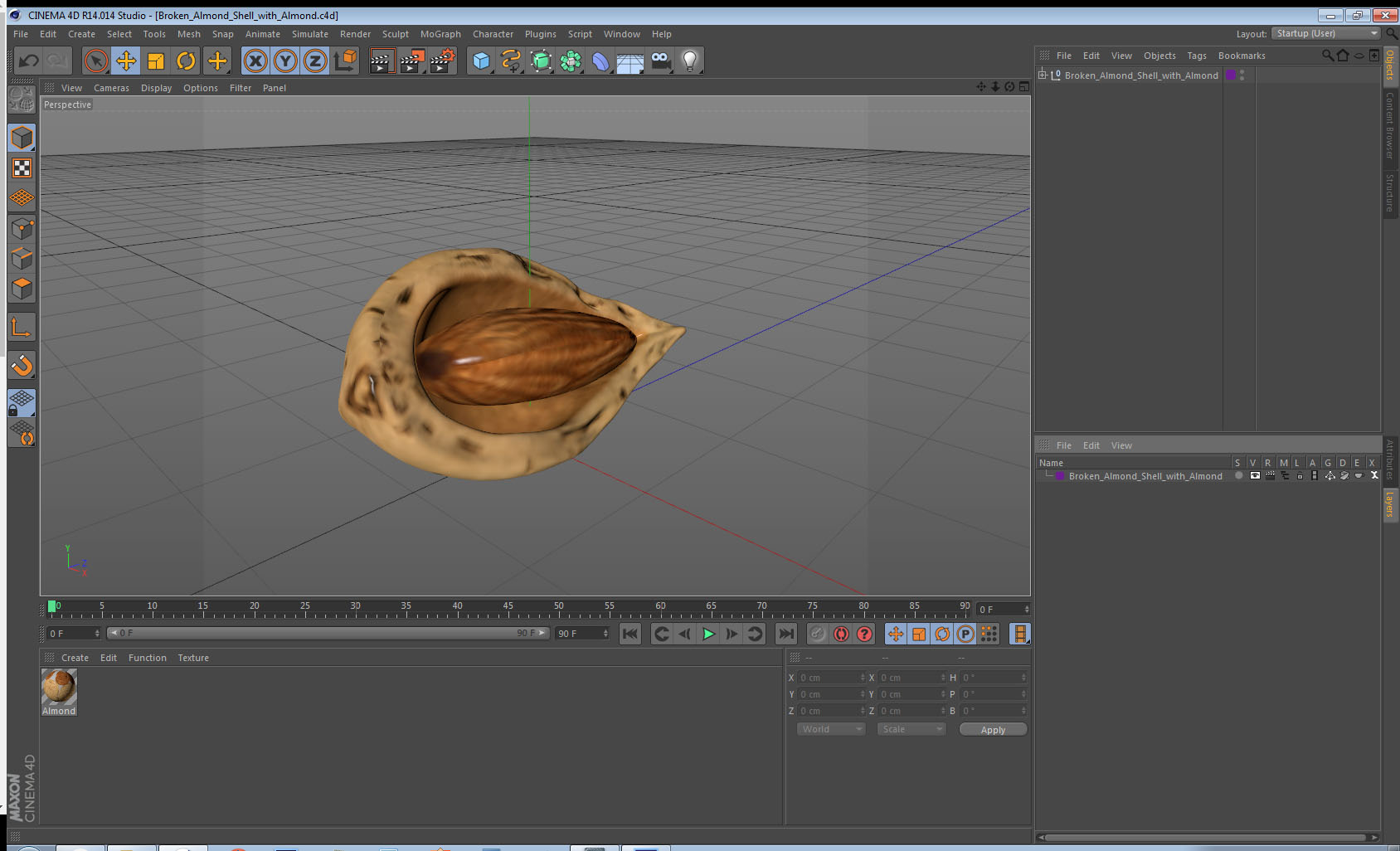Toggle the Locked Workplane icon

click(22, 403)
